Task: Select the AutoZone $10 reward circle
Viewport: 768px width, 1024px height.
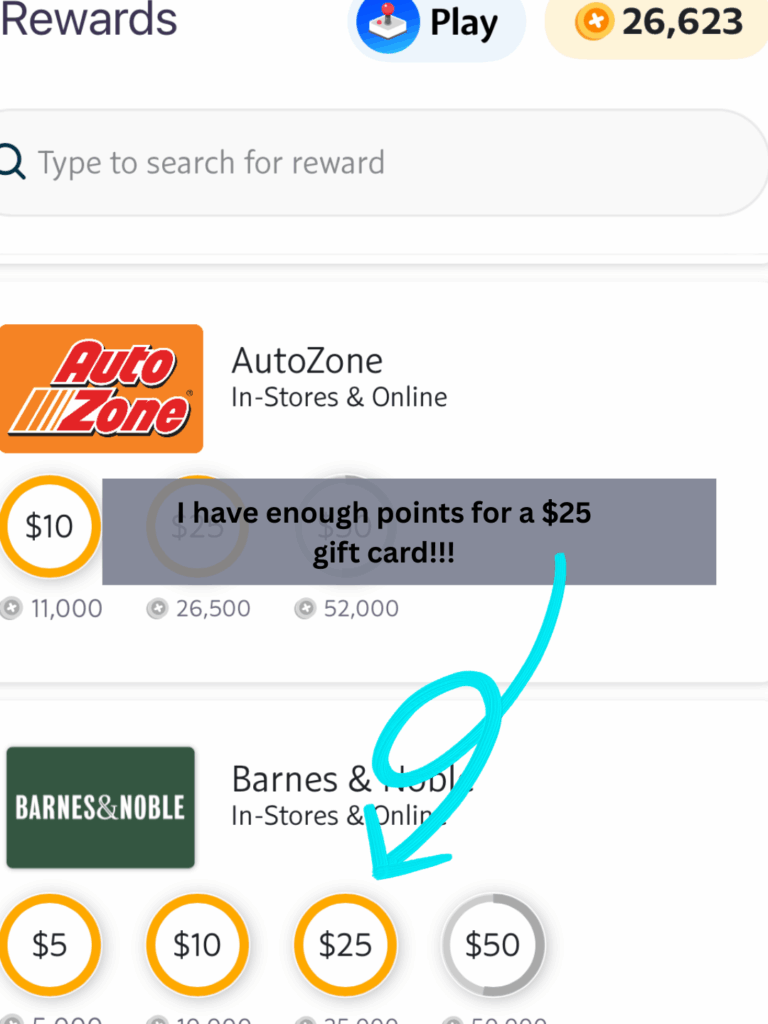Action: pos(49,526)
